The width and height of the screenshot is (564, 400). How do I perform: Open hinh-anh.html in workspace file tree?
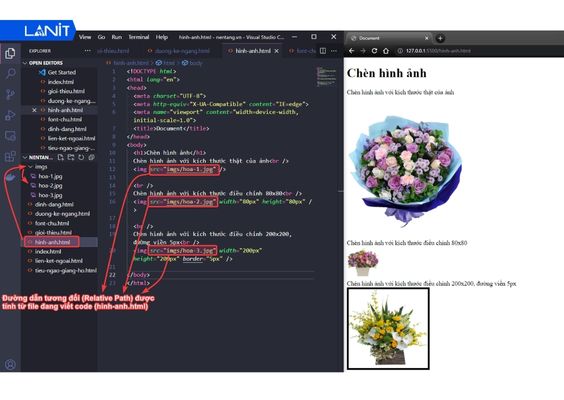point(52,242)
